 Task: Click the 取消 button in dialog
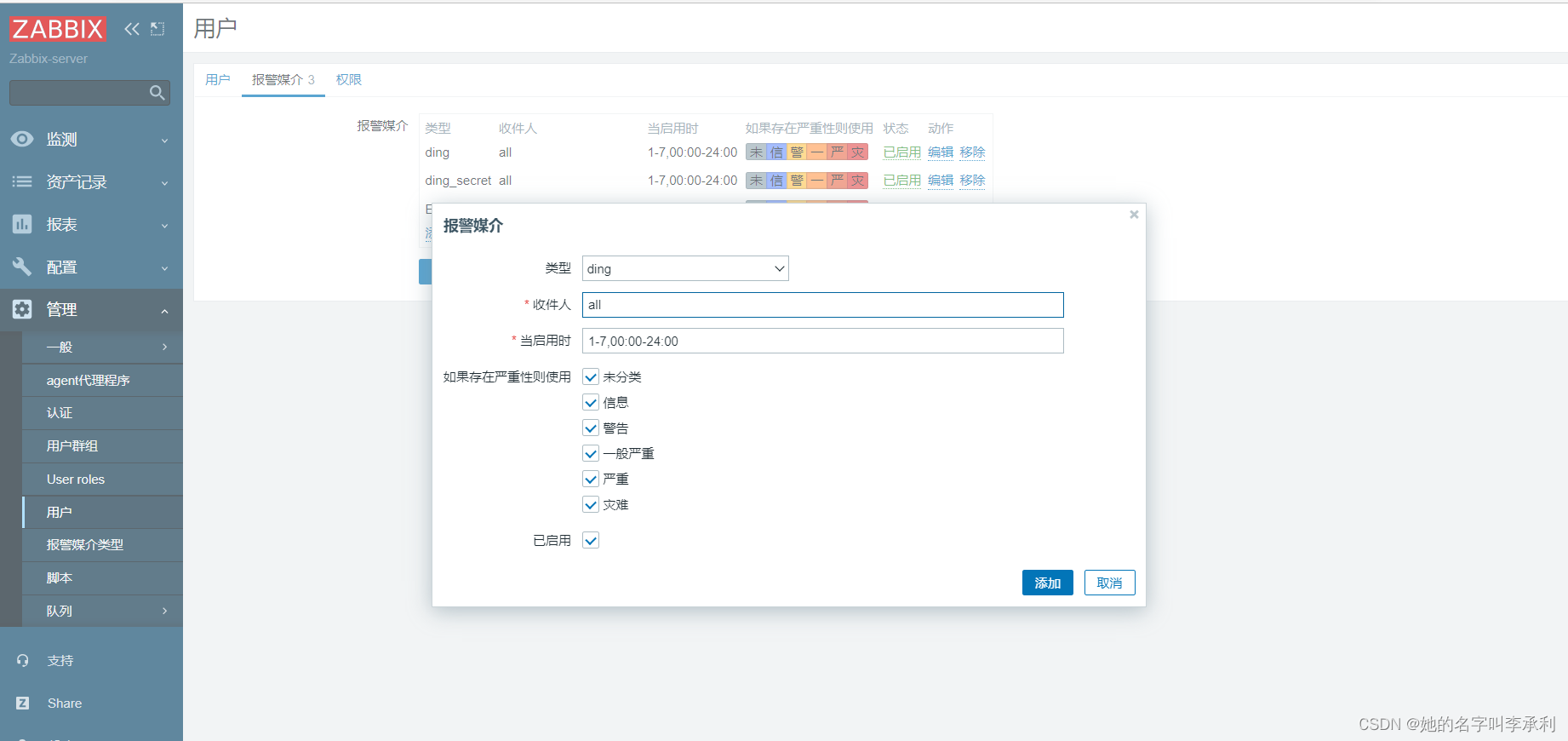click(1109, 583)
